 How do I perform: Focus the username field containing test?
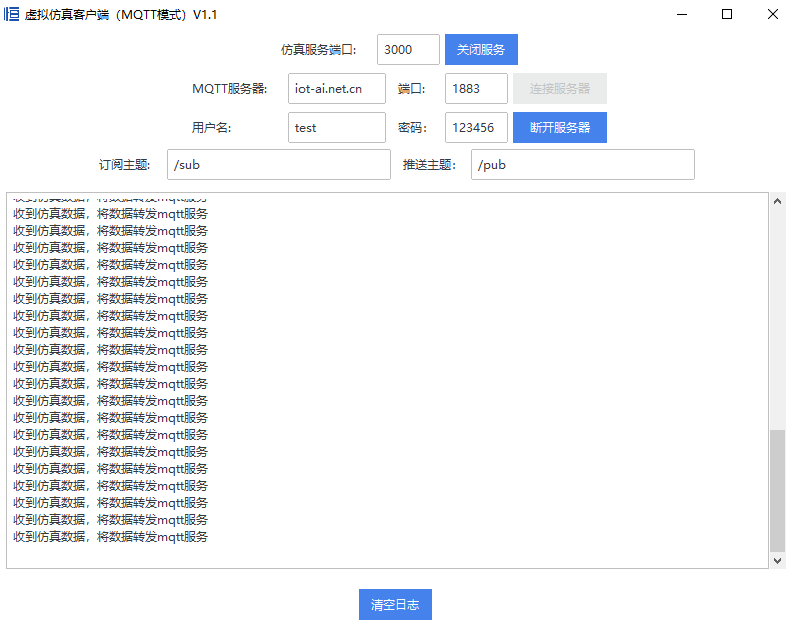click(x=336, y=127)
